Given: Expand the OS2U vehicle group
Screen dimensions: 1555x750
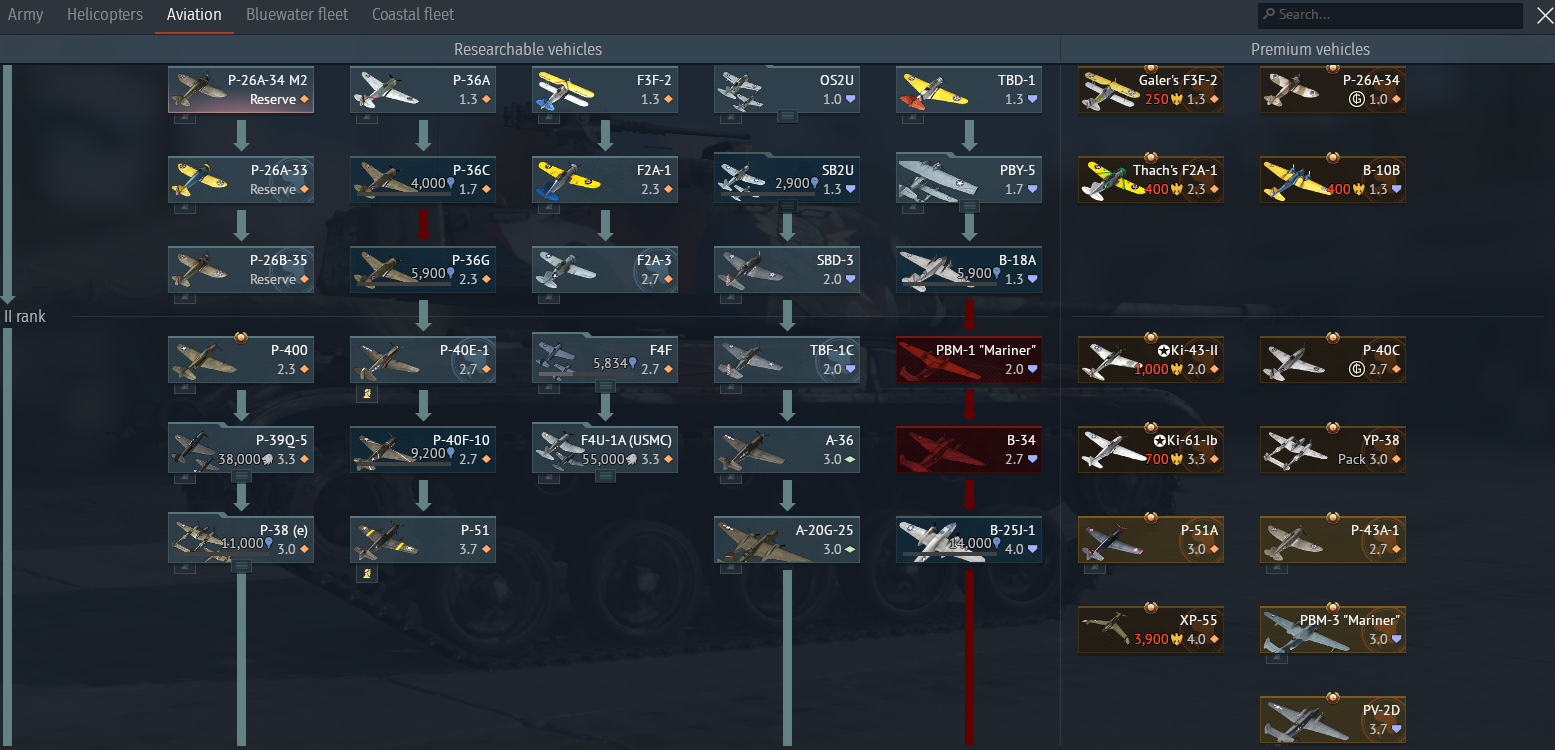Looking at the screenshot, I should tap(787, 117).
